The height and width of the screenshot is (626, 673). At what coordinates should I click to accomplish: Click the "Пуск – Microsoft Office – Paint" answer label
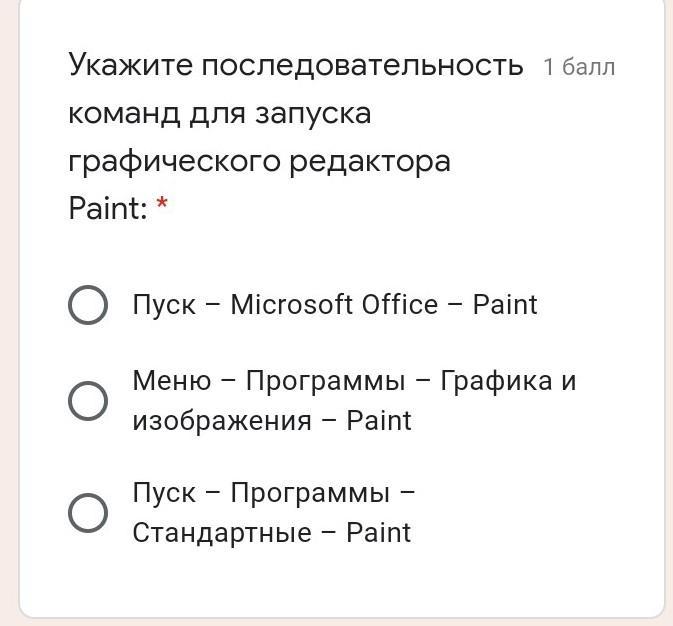334,305
